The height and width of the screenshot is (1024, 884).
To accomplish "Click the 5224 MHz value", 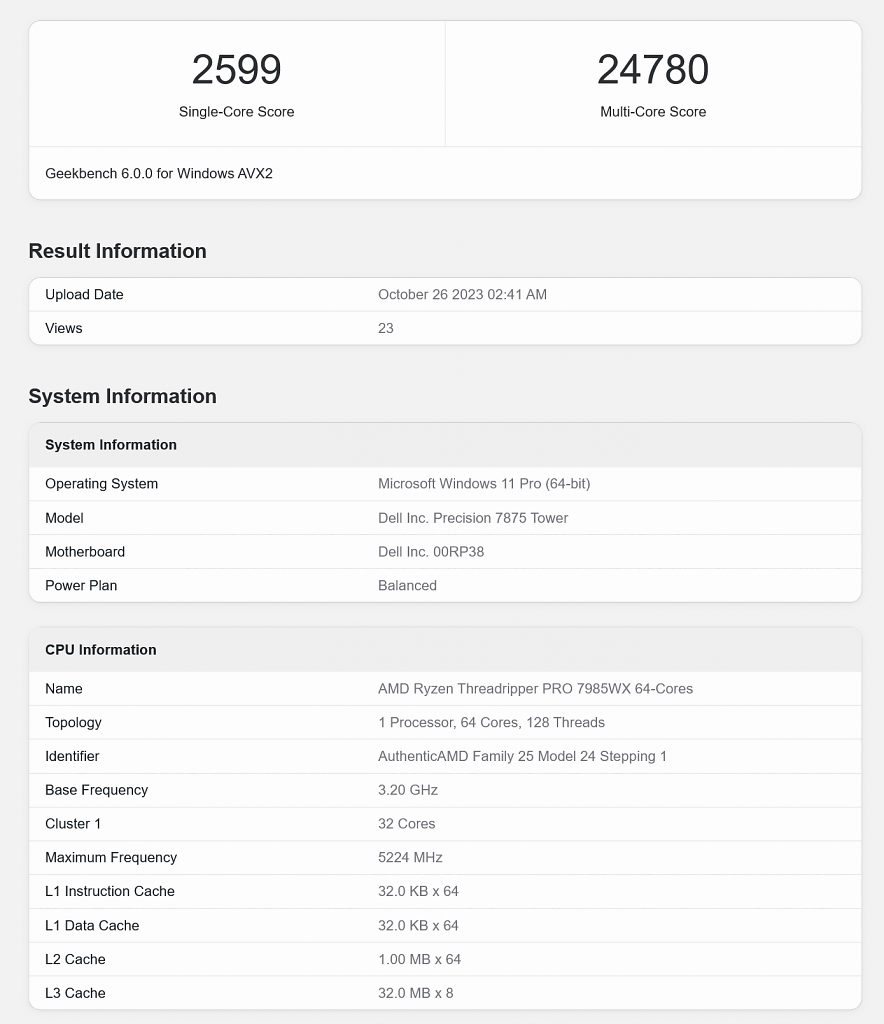I will 410,858.
